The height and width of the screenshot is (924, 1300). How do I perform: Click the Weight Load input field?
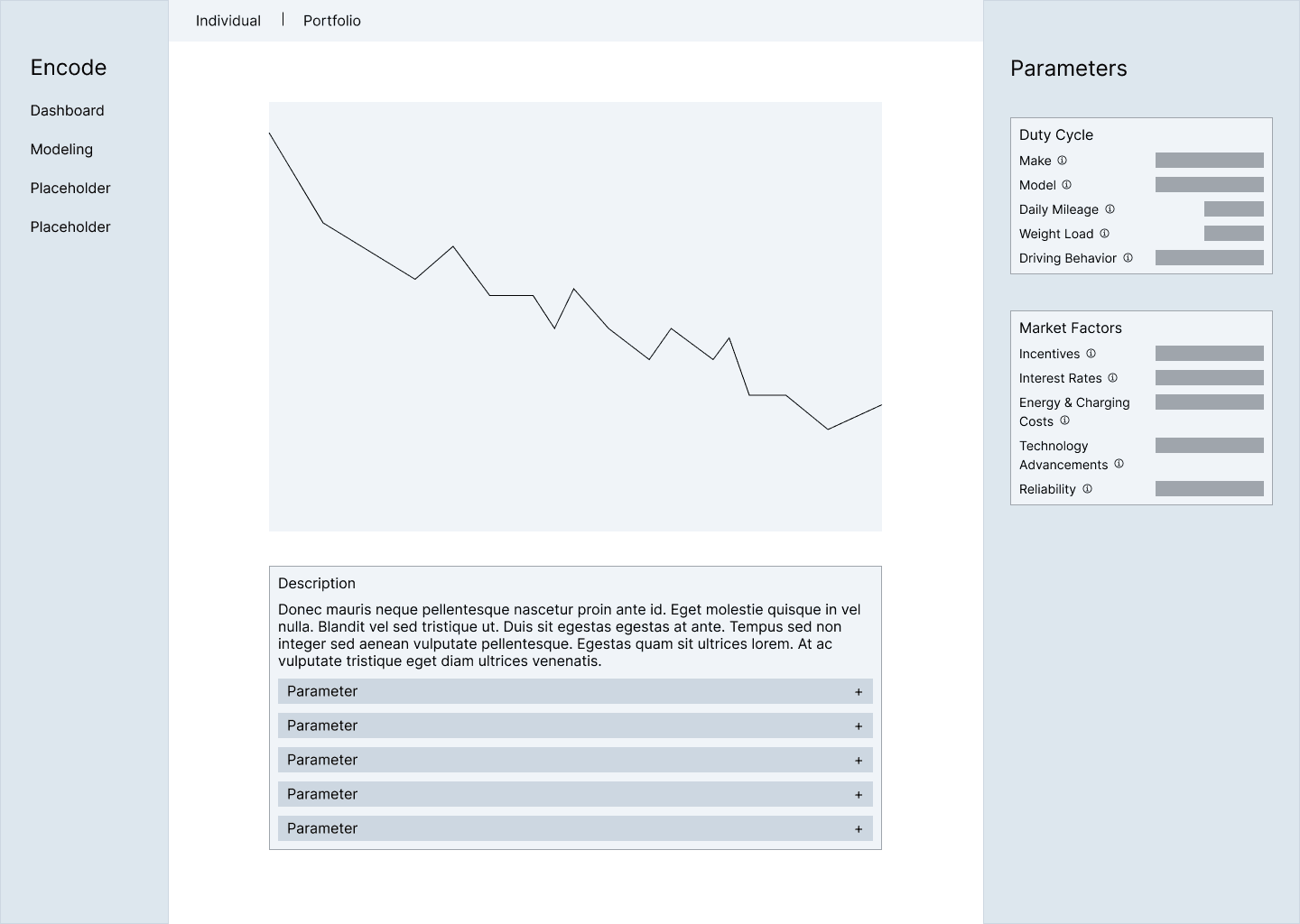tap(1234, 234)
